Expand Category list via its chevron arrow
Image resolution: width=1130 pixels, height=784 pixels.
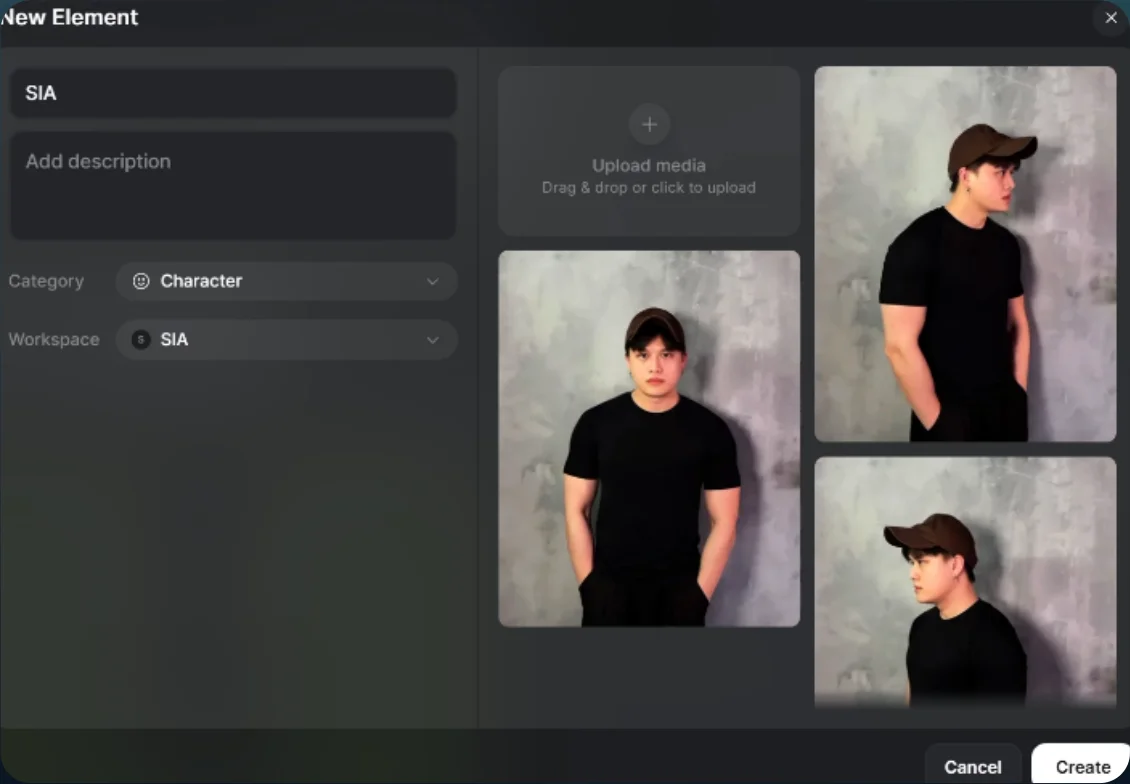[432, 281]
